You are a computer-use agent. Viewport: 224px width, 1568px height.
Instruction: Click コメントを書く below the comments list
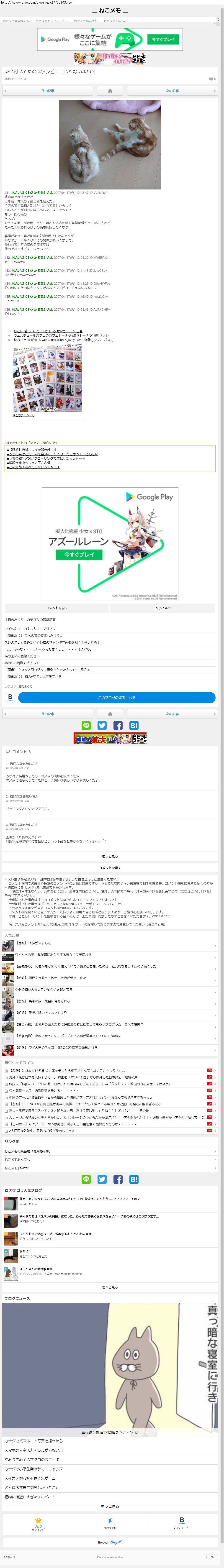pyautogui.click(x=110, y=868)
